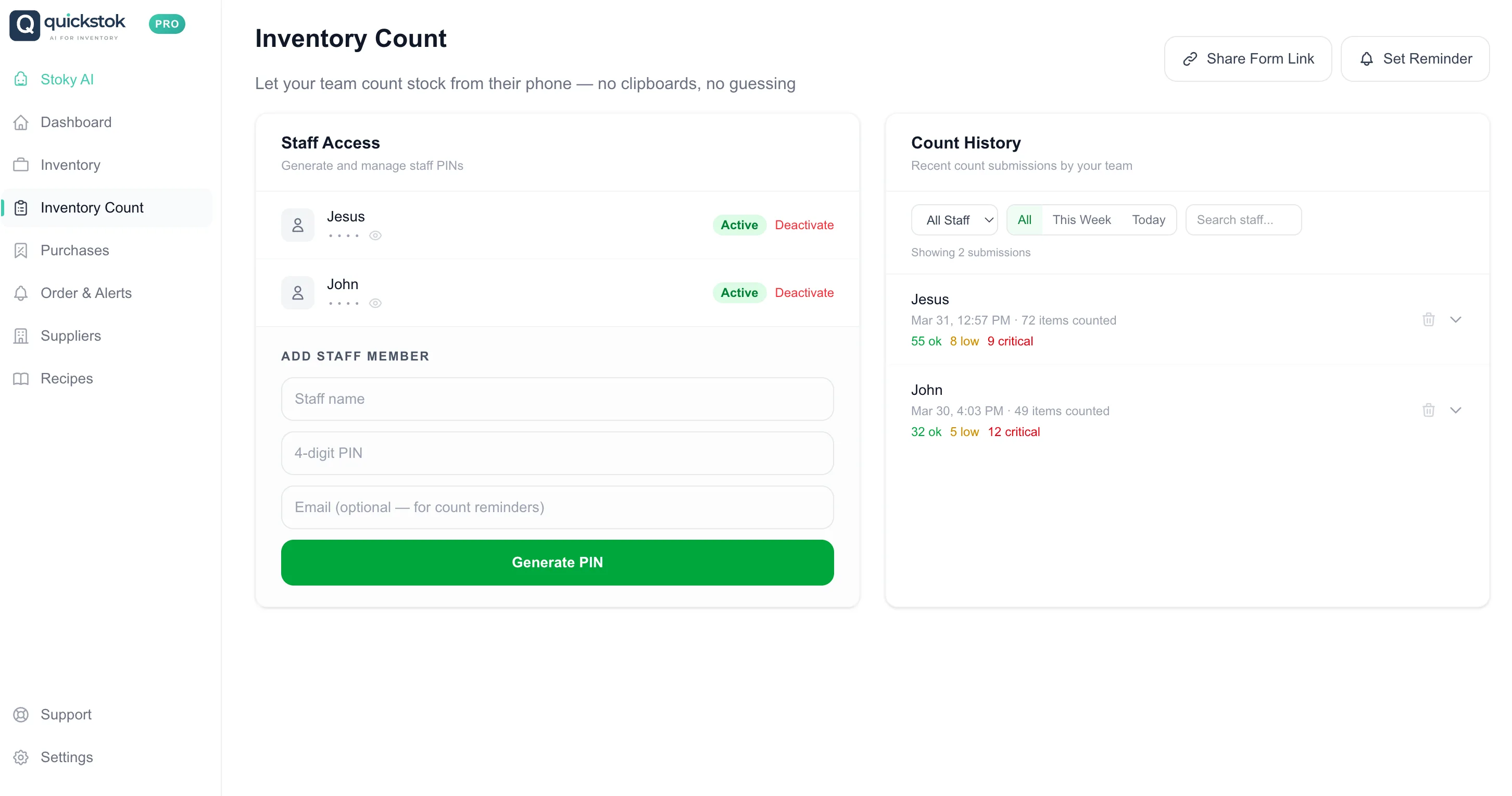The height and width of the screenshot is (796, 1512).
Task: Delete John's count submission with trash icon
Action: [1428, 410]
